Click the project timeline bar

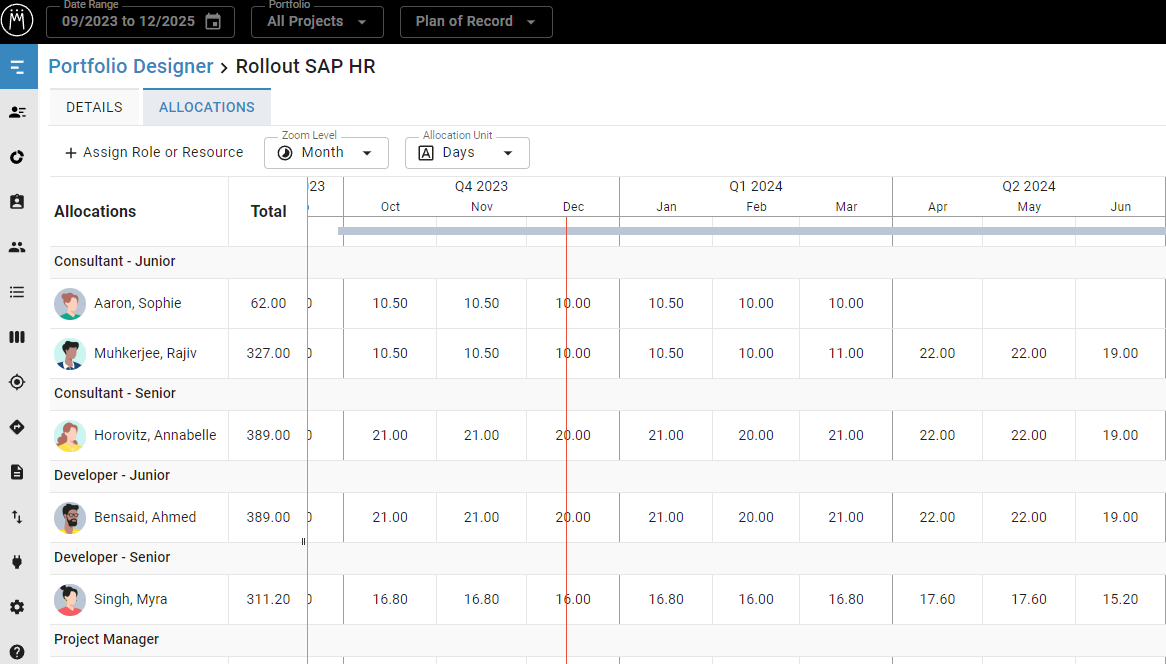751,231
